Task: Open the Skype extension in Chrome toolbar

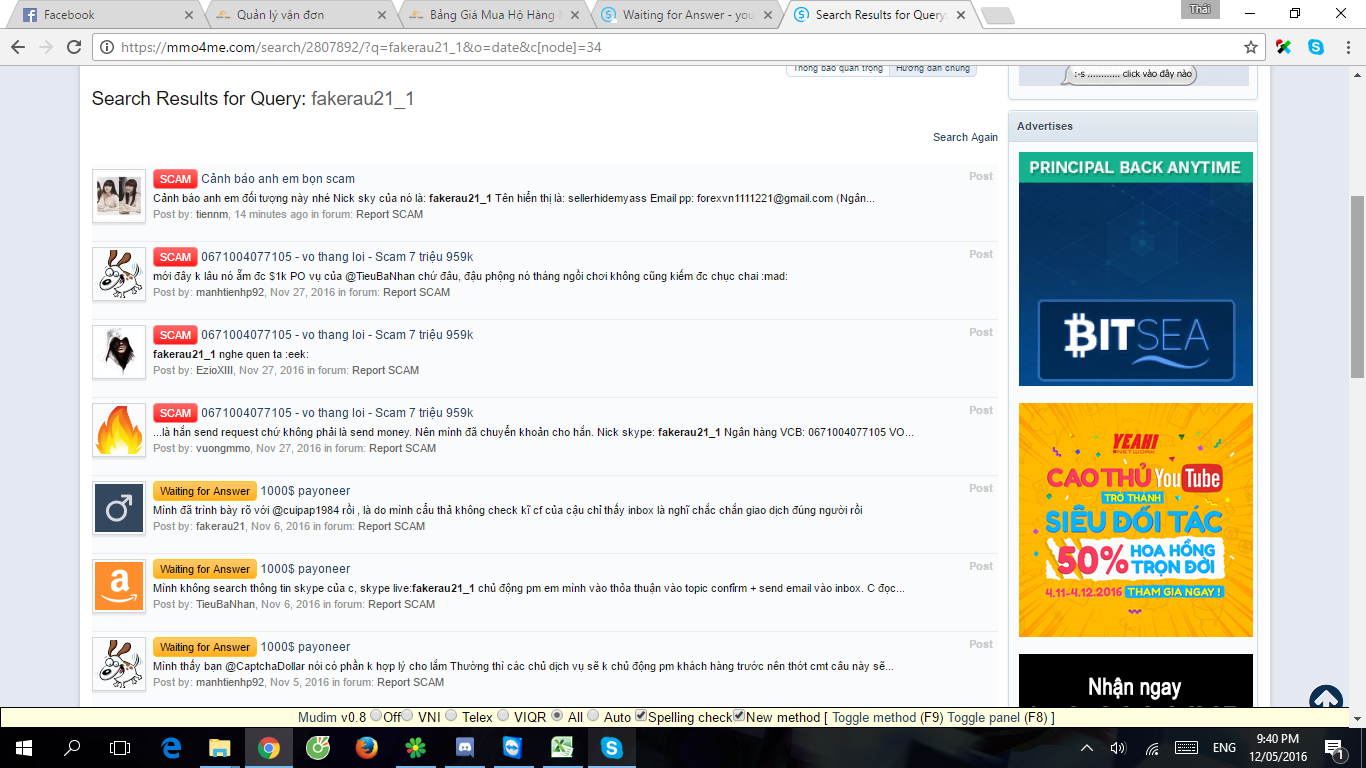Action: tap(1316, 47)
